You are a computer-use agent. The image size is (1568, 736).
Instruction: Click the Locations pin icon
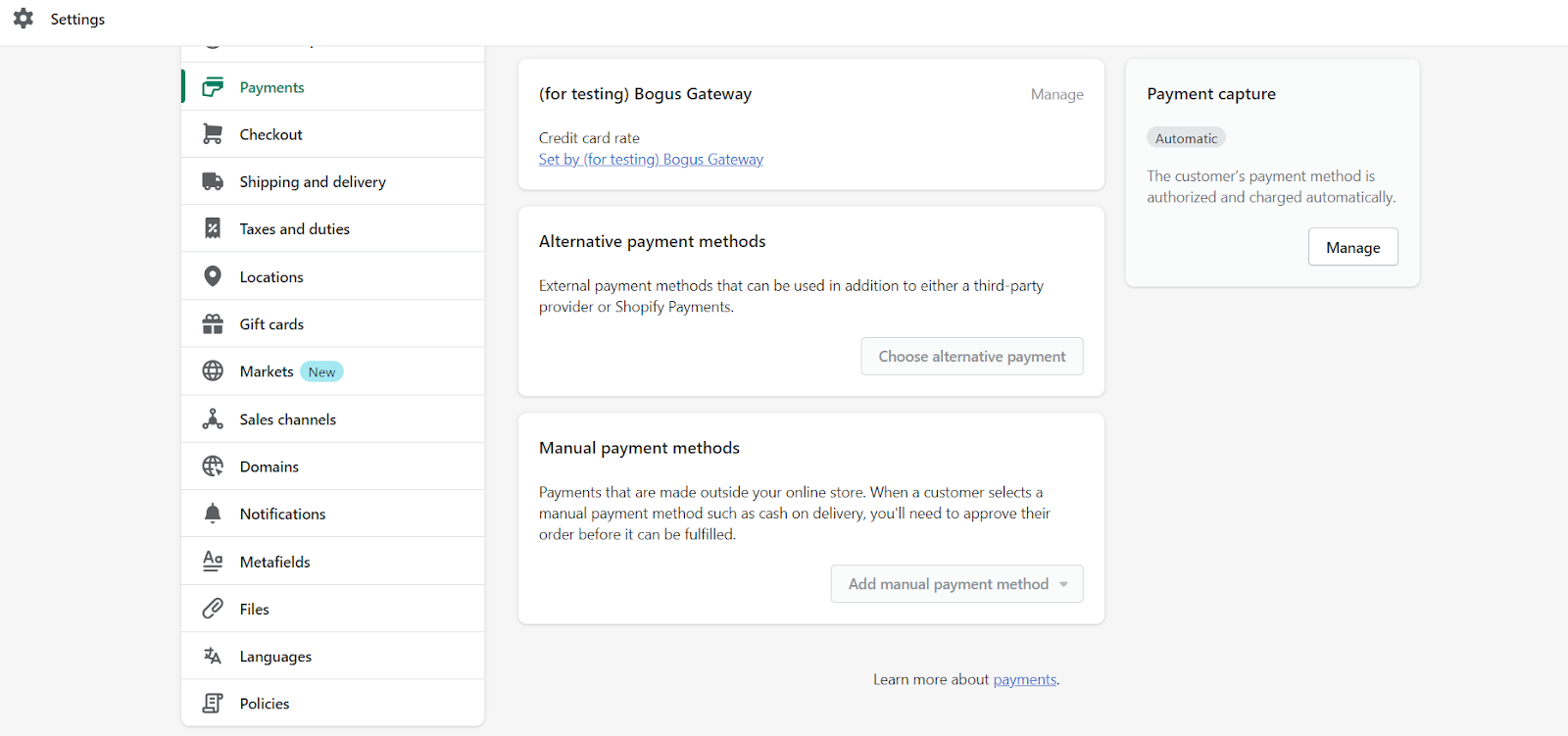click(213, 276)
